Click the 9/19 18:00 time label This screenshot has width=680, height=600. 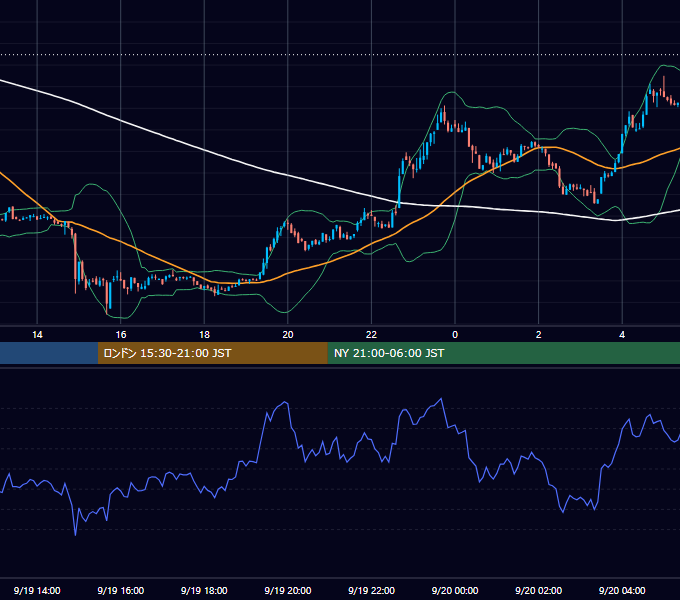[204, 590]
